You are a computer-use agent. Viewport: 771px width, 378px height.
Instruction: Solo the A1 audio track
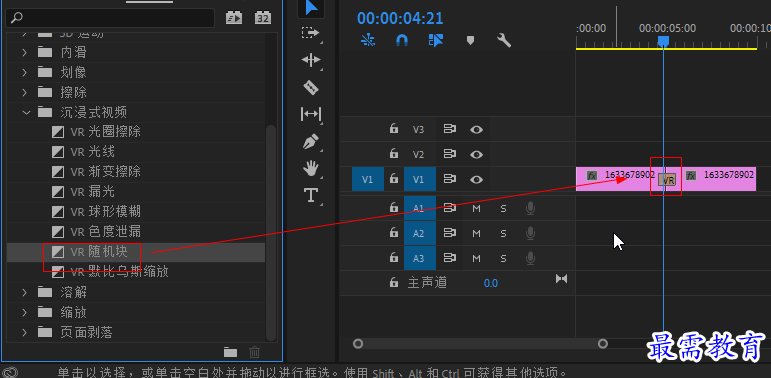(503, 208)
